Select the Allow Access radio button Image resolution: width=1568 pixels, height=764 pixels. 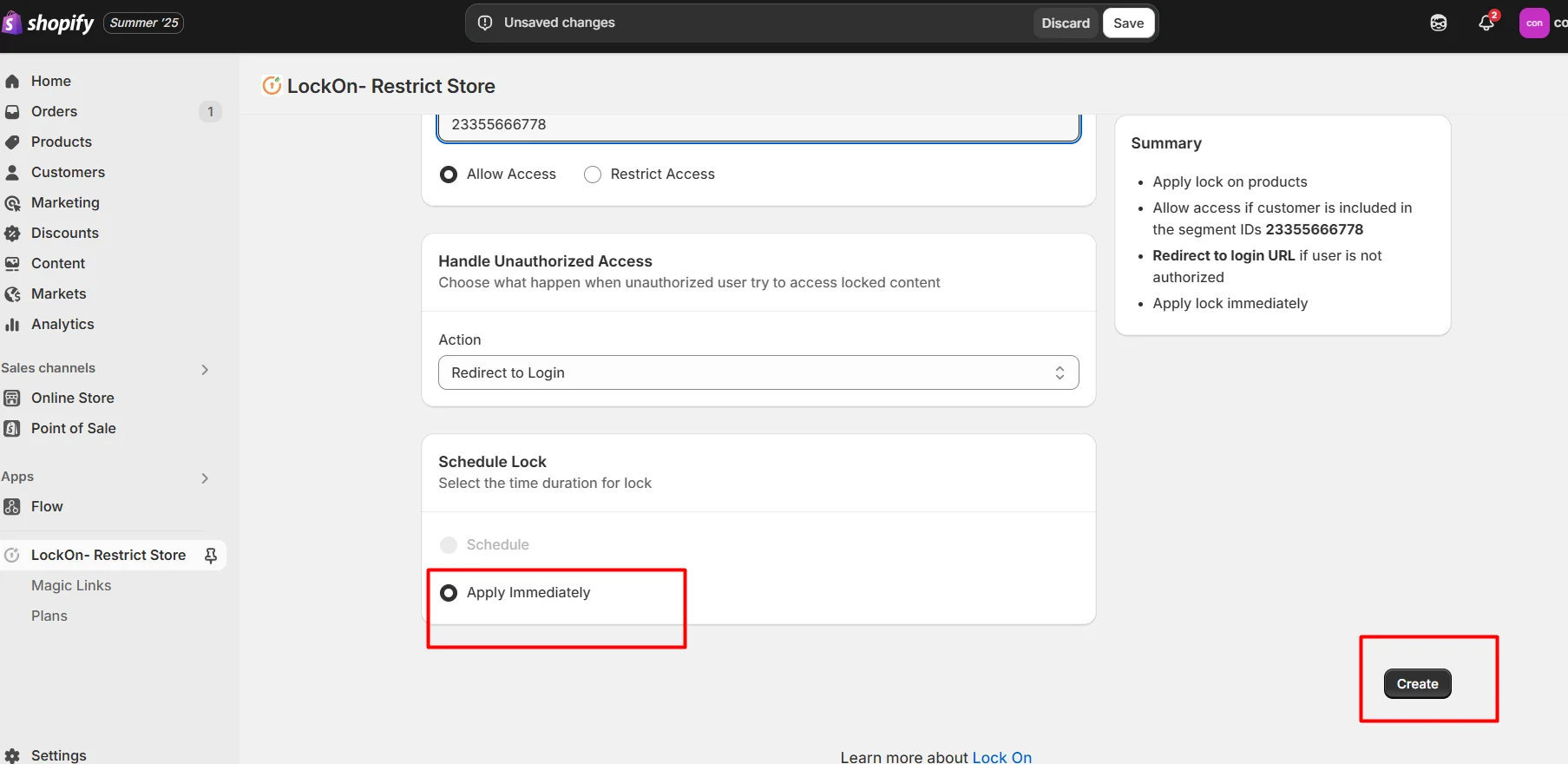coord(449,175)
